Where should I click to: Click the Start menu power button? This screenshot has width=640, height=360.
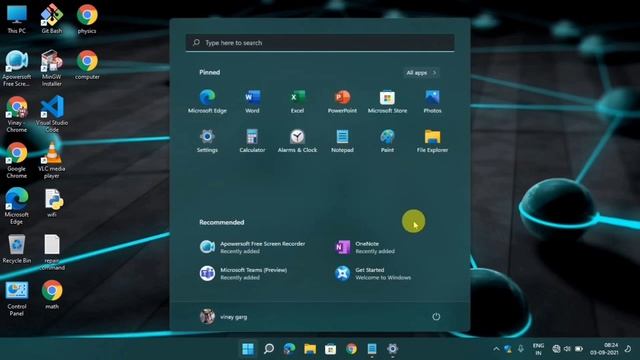click(x=436, y=316)
